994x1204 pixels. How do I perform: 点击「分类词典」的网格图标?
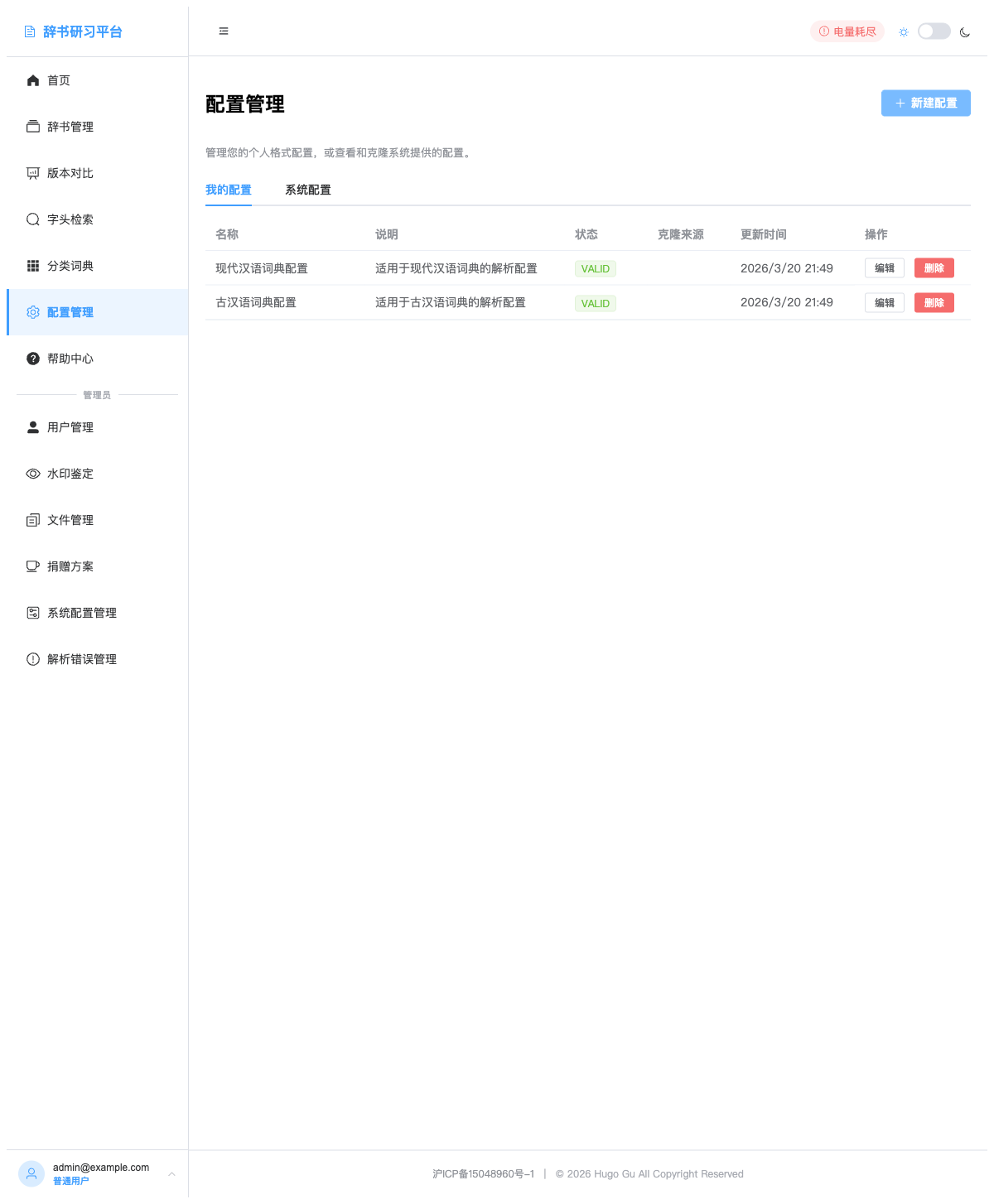click(x=32, y=265)
